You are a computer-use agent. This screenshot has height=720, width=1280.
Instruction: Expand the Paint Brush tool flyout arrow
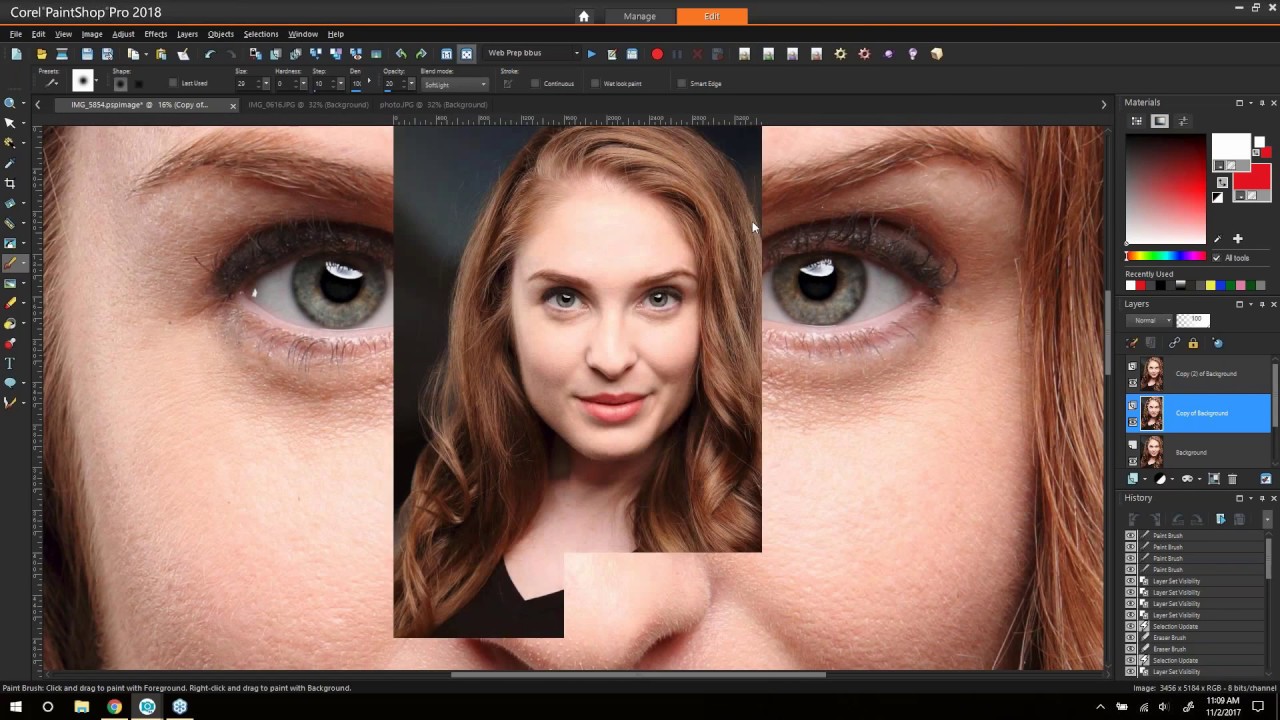(23, 263)
